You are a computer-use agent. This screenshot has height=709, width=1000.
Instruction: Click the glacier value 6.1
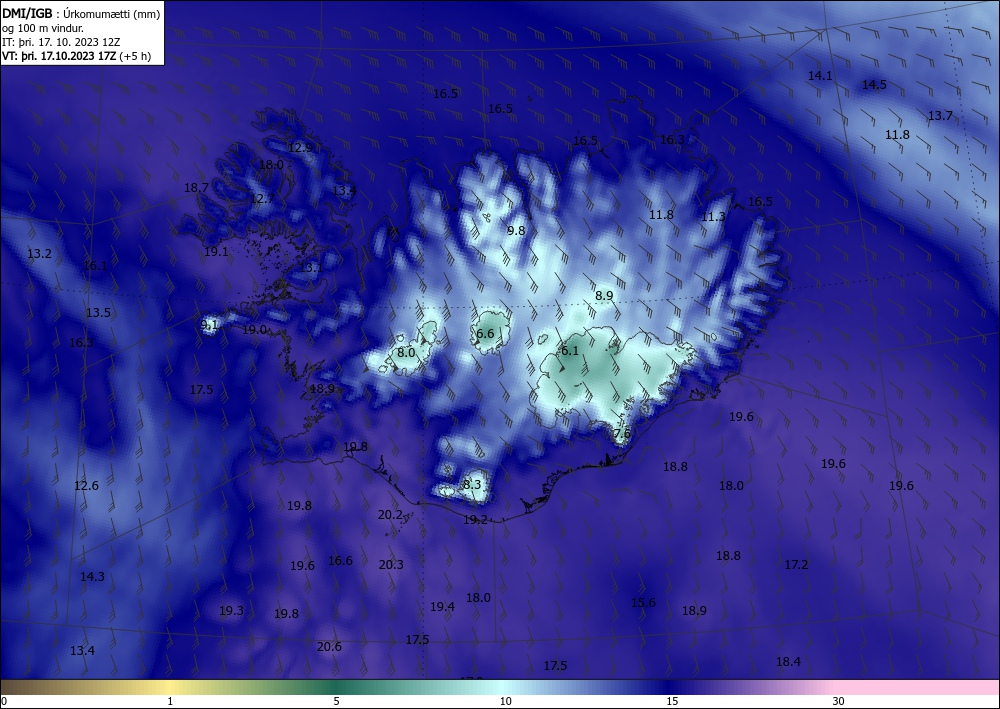570,350
